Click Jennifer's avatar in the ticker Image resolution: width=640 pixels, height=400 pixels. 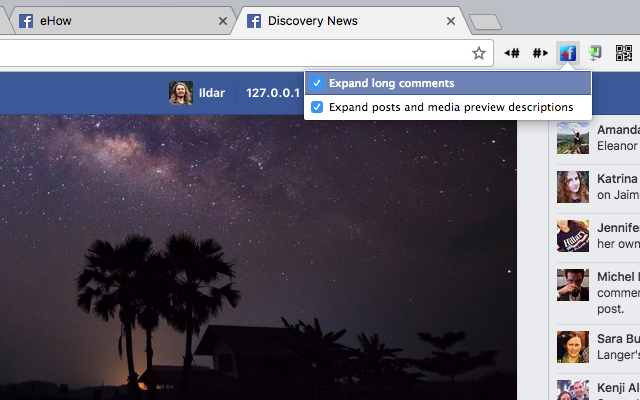point(573,236)
